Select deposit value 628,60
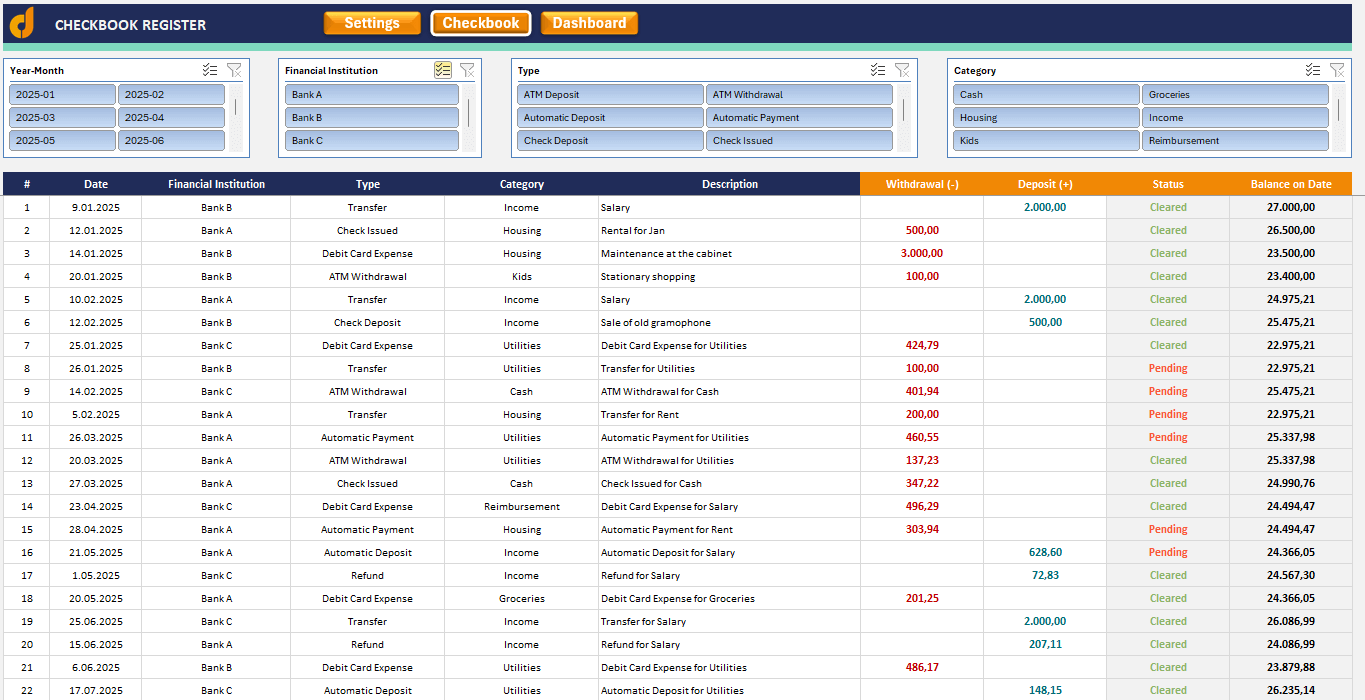Image resolution: width=1365 pixels, height=700 pixels. [1045, 553]
